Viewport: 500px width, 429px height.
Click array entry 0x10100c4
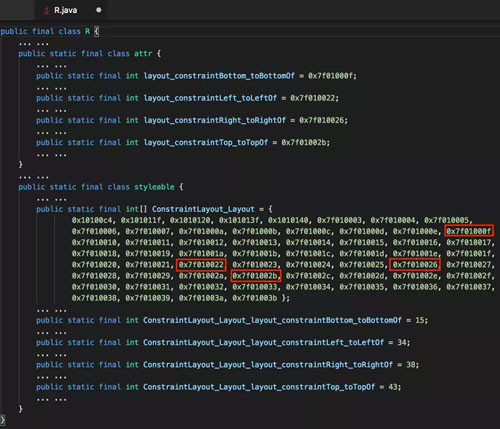(x=92, y=220)
